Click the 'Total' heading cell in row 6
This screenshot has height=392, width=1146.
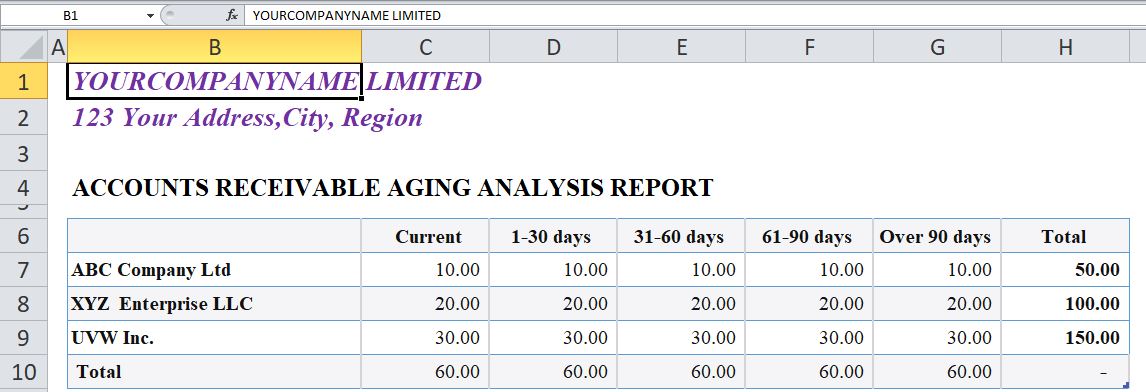(1066, 236)
